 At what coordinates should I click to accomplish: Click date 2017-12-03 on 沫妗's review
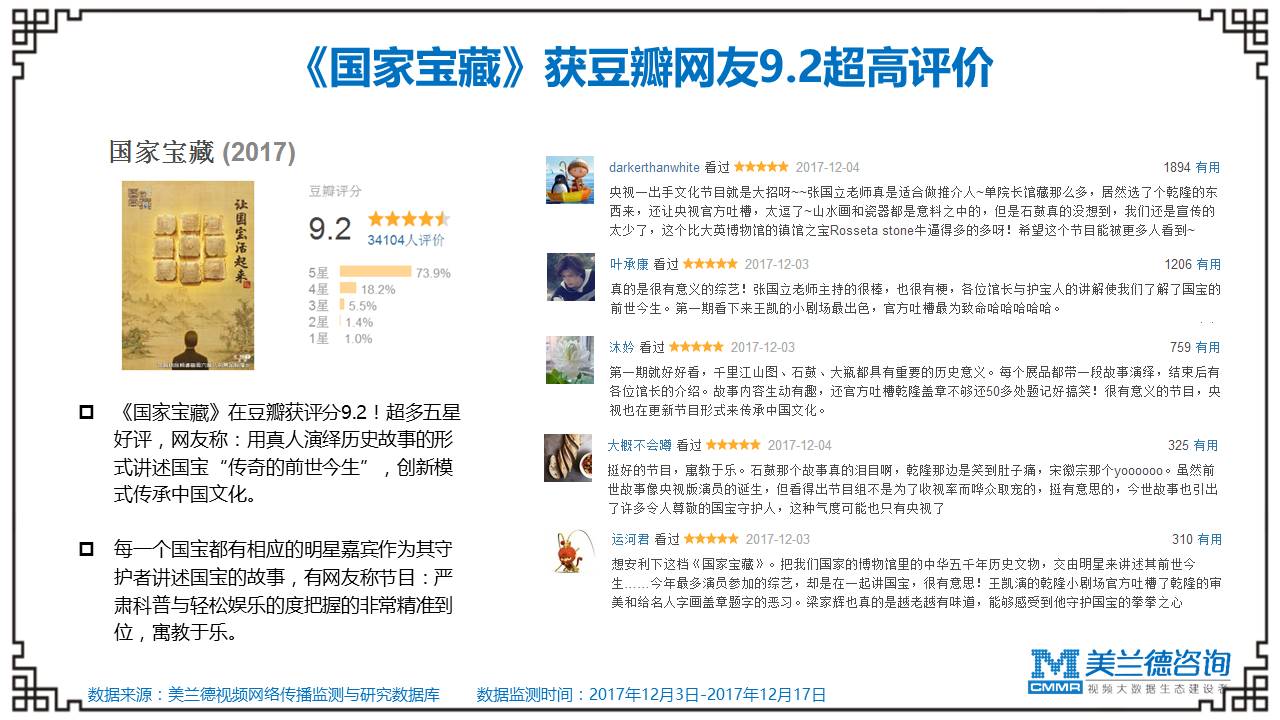tap(763, 347)
